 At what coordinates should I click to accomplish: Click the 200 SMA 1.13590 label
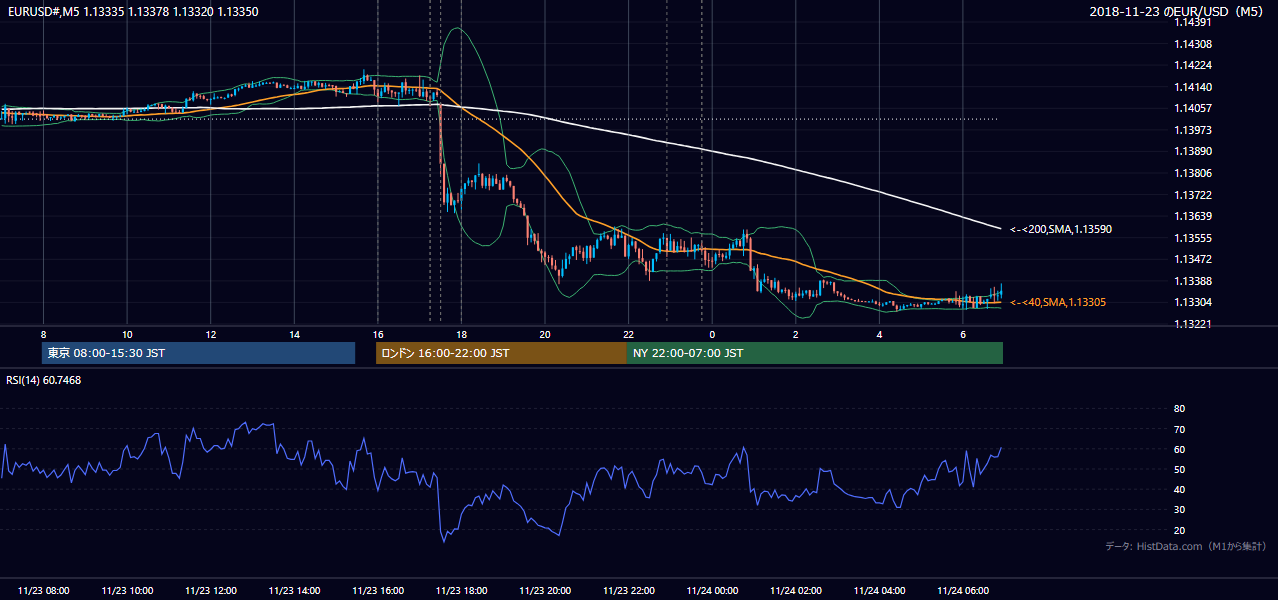tap(1061, 229)
